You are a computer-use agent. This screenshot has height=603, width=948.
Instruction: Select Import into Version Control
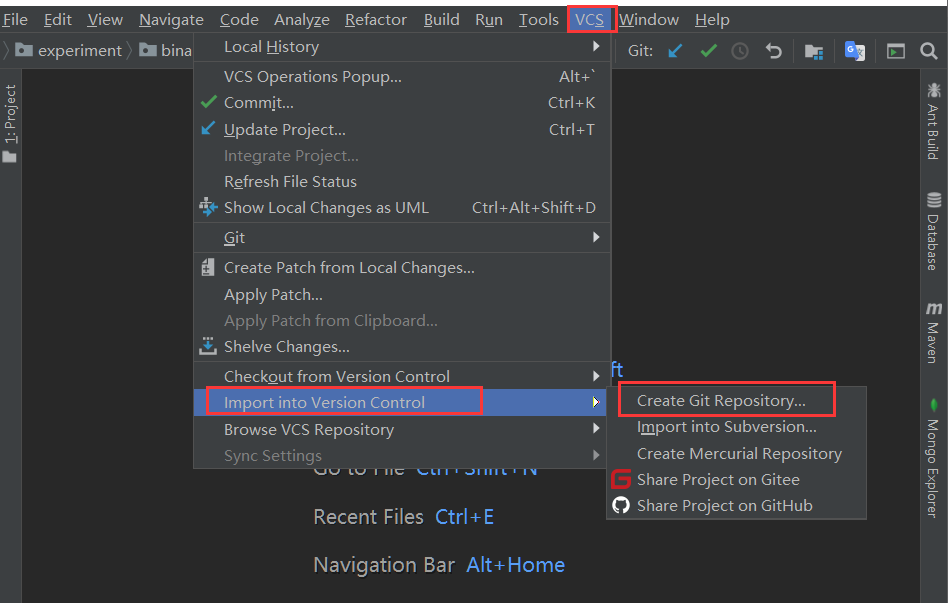coord(402,402)
